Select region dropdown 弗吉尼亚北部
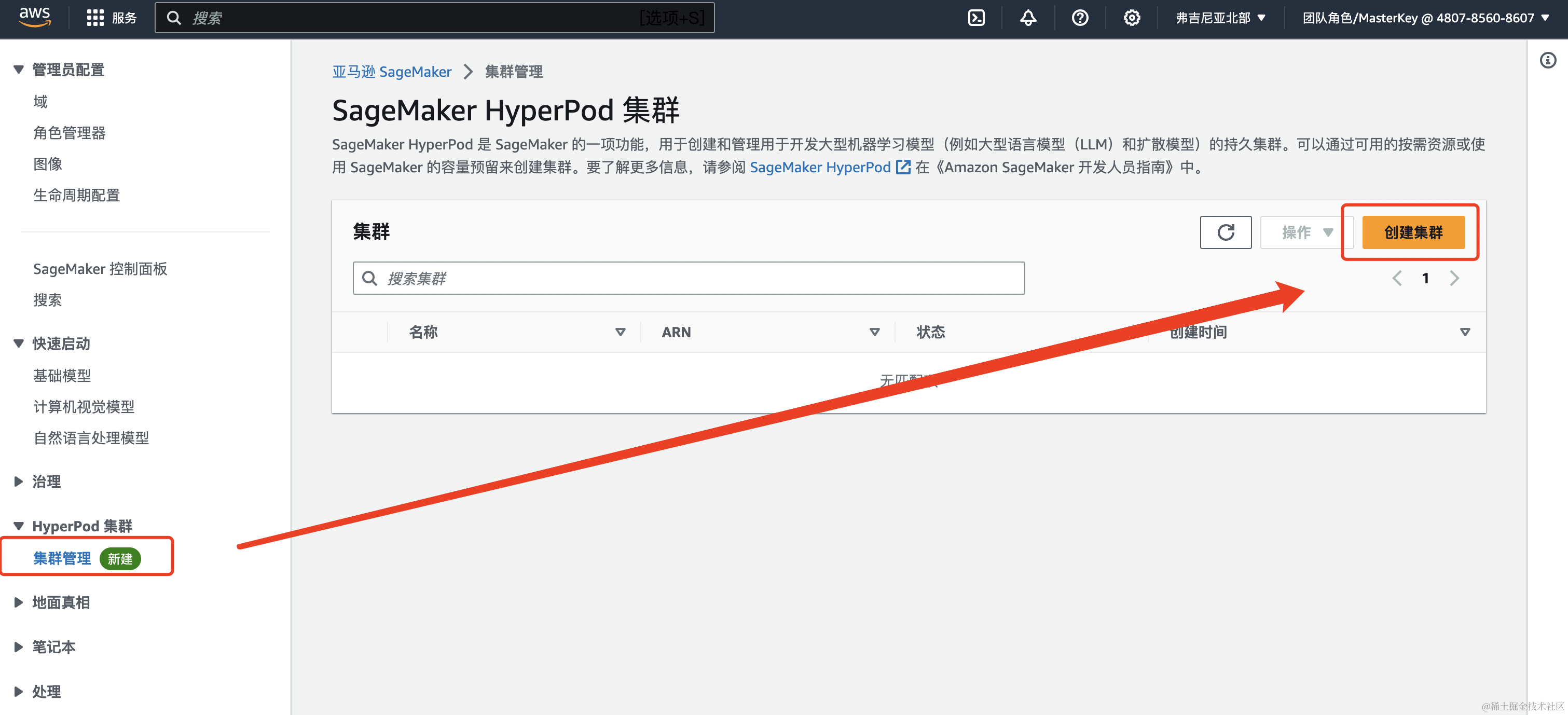 point(1220,18)
